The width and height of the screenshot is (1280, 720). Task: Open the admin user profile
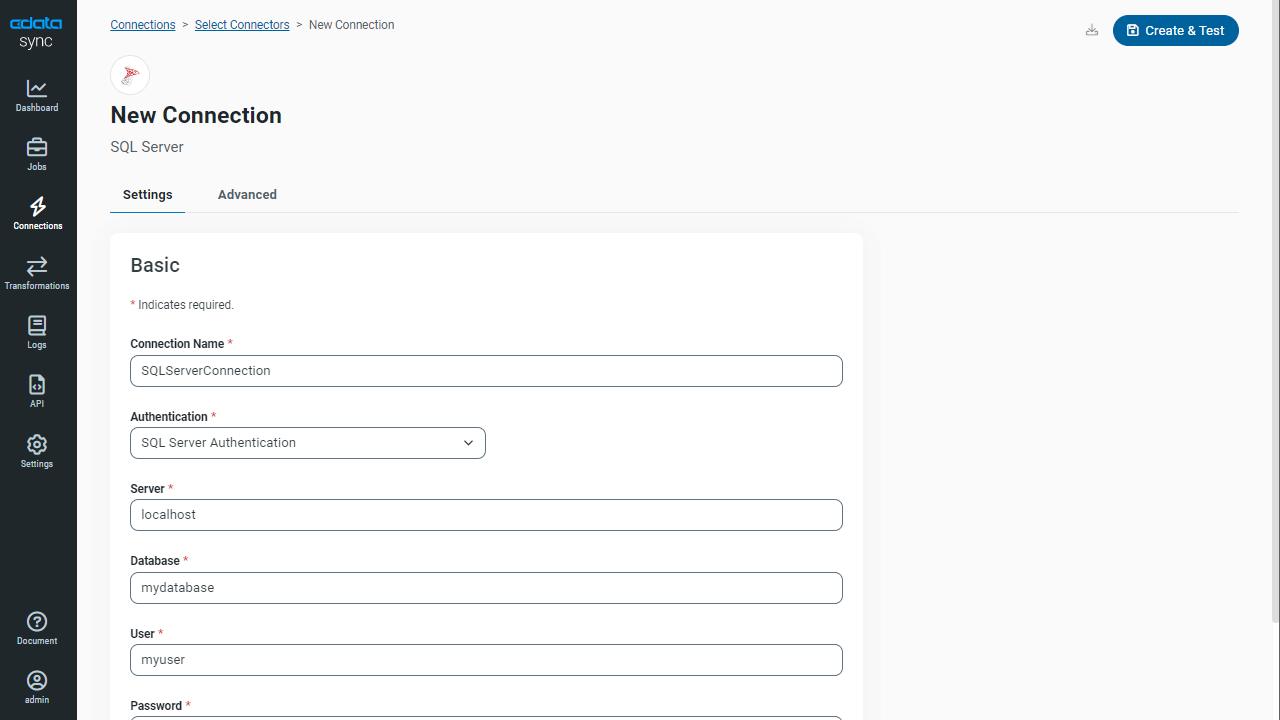37,688
